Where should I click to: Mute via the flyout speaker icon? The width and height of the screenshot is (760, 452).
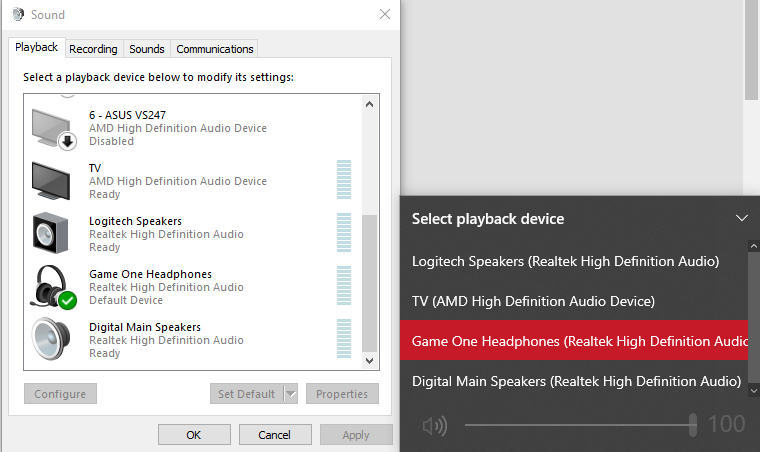click(x=435, y=425)
